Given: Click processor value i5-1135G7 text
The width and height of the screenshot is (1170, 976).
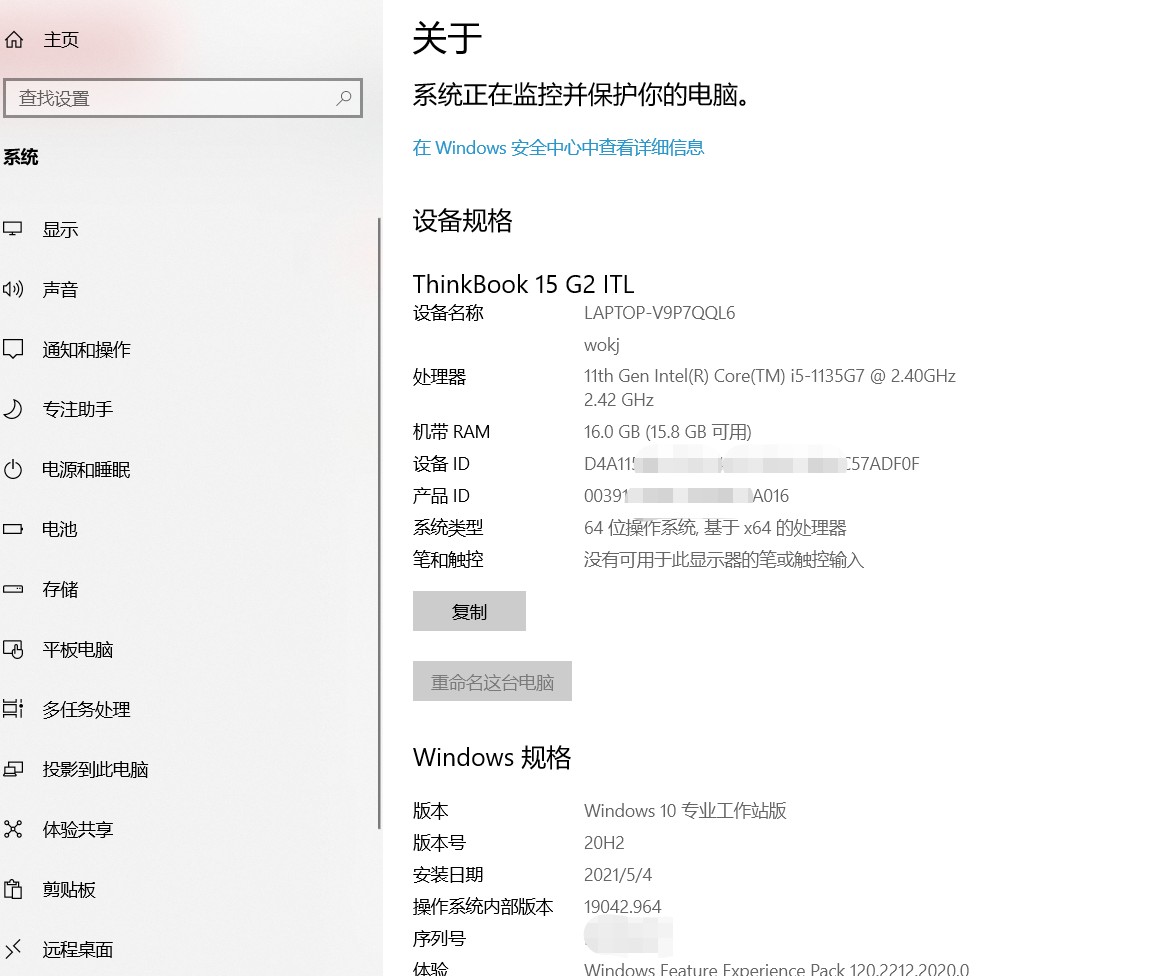Looking at the screenshot, I should click(x=770, y=376).
